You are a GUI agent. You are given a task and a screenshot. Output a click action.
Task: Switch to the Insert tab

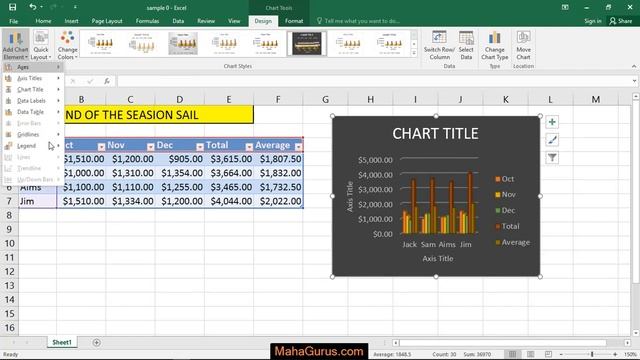tap(71, 21)
